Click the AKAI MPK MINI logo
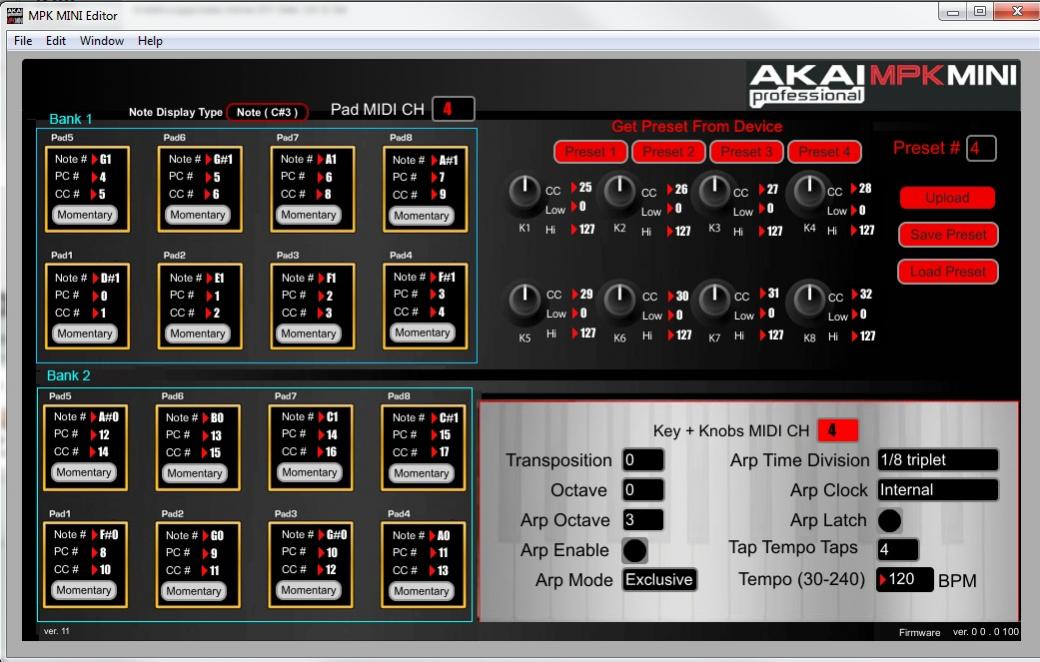Viewport: 1040px width, 662px height. pos(882,85)
